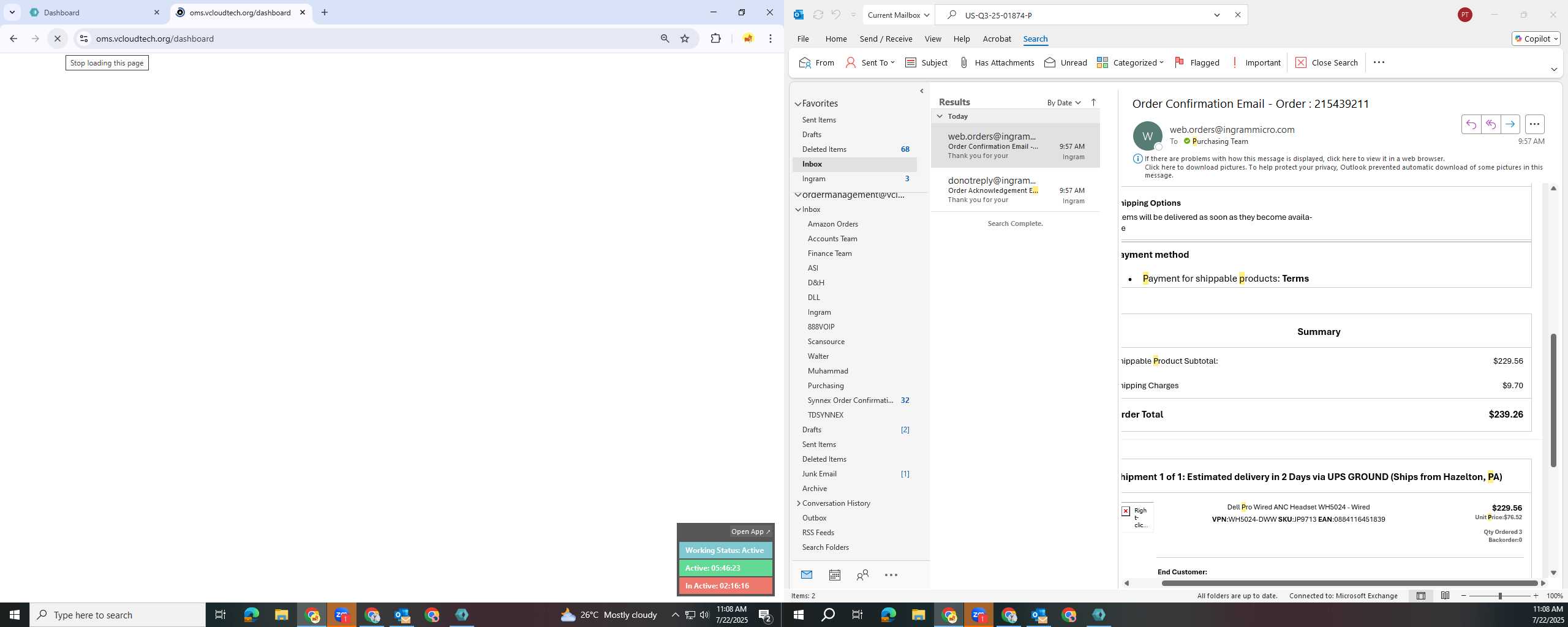The height and width of the screenshot is (627, 1568).
Task: Switch to Mail view icon
Action: [x=806, y=575]
